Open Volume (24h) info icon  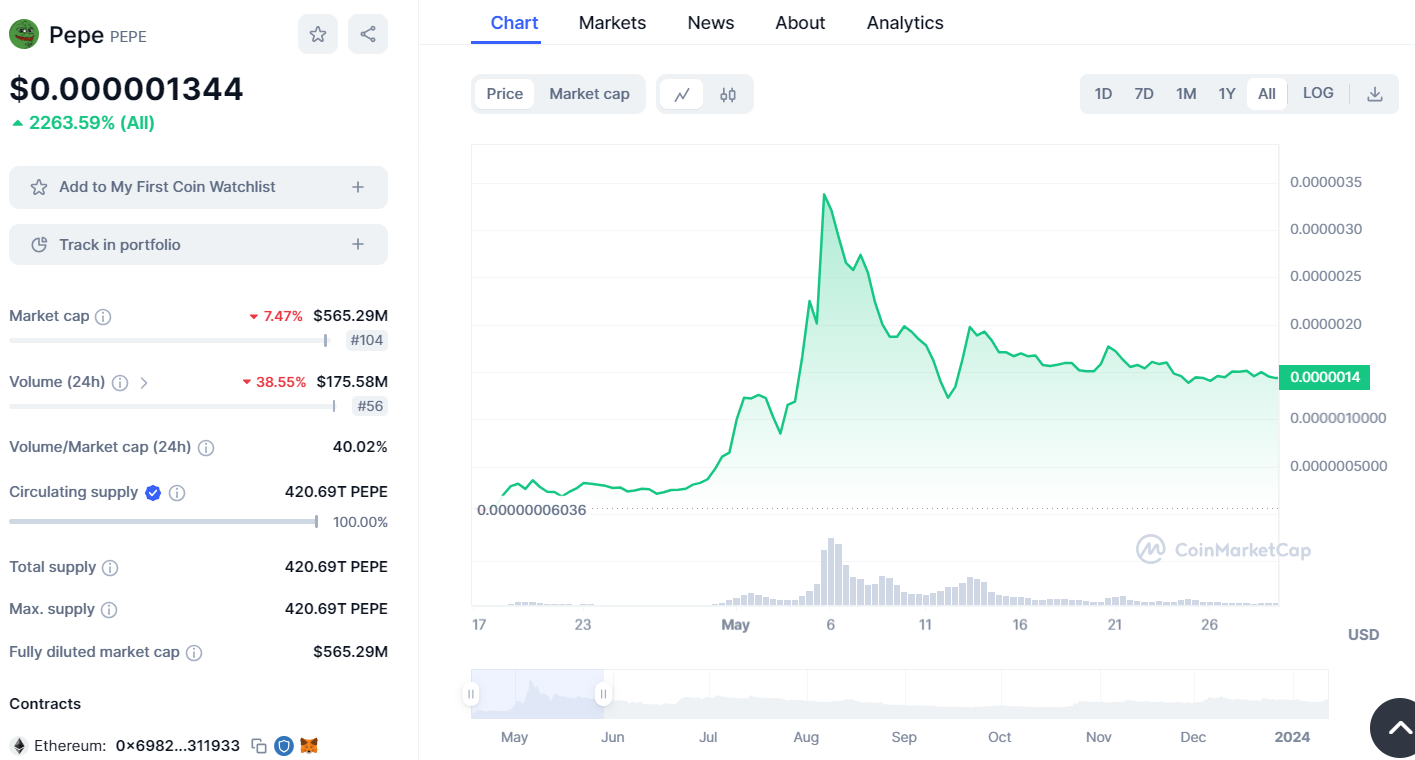[120, 382]
